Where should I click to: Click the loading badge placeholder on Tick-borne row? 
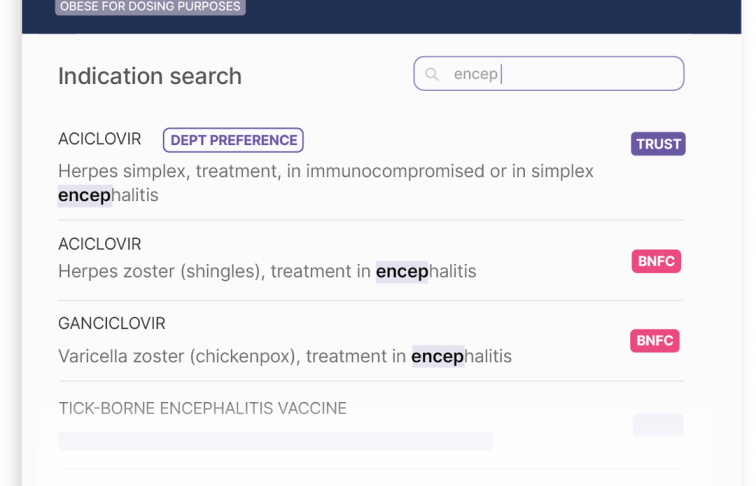click(x=658, y=425)
